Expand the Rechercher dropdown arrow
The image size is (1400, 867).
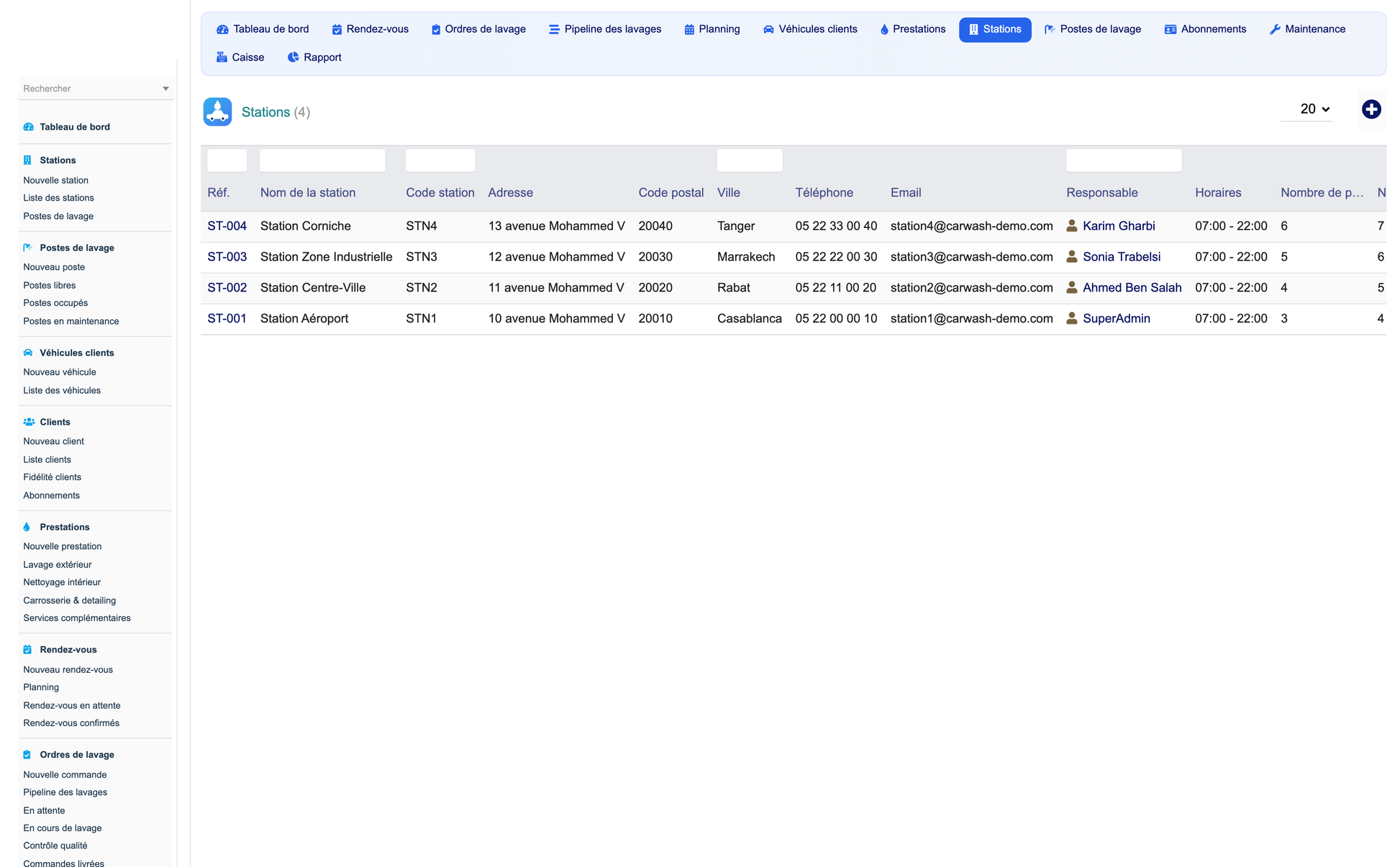pyautogui.click(x=165, y=89)
